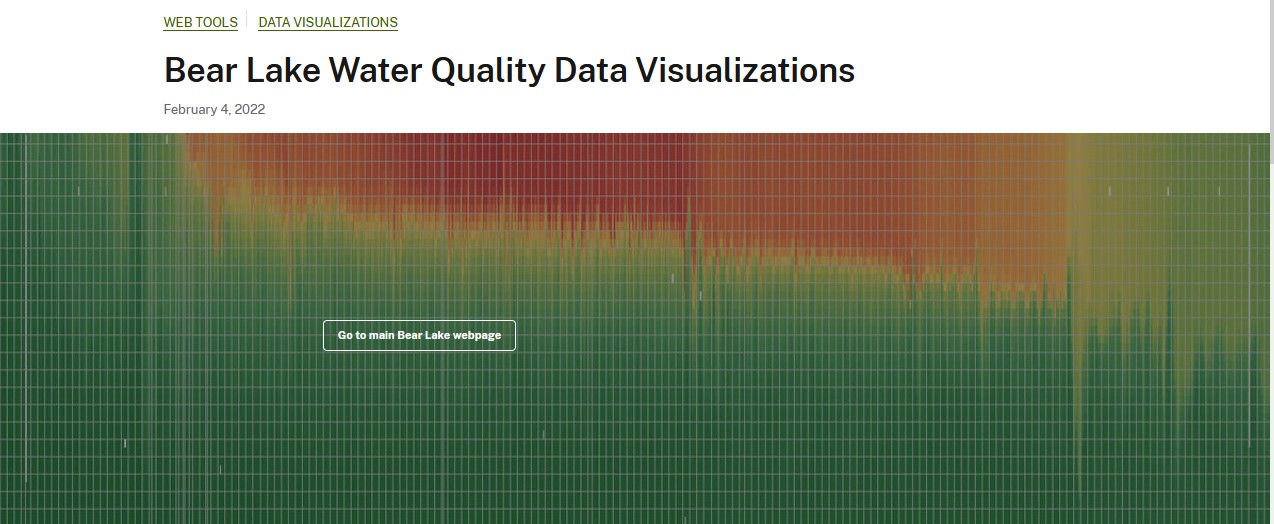Click the Go to main Bear Lake webpage button

419,335
